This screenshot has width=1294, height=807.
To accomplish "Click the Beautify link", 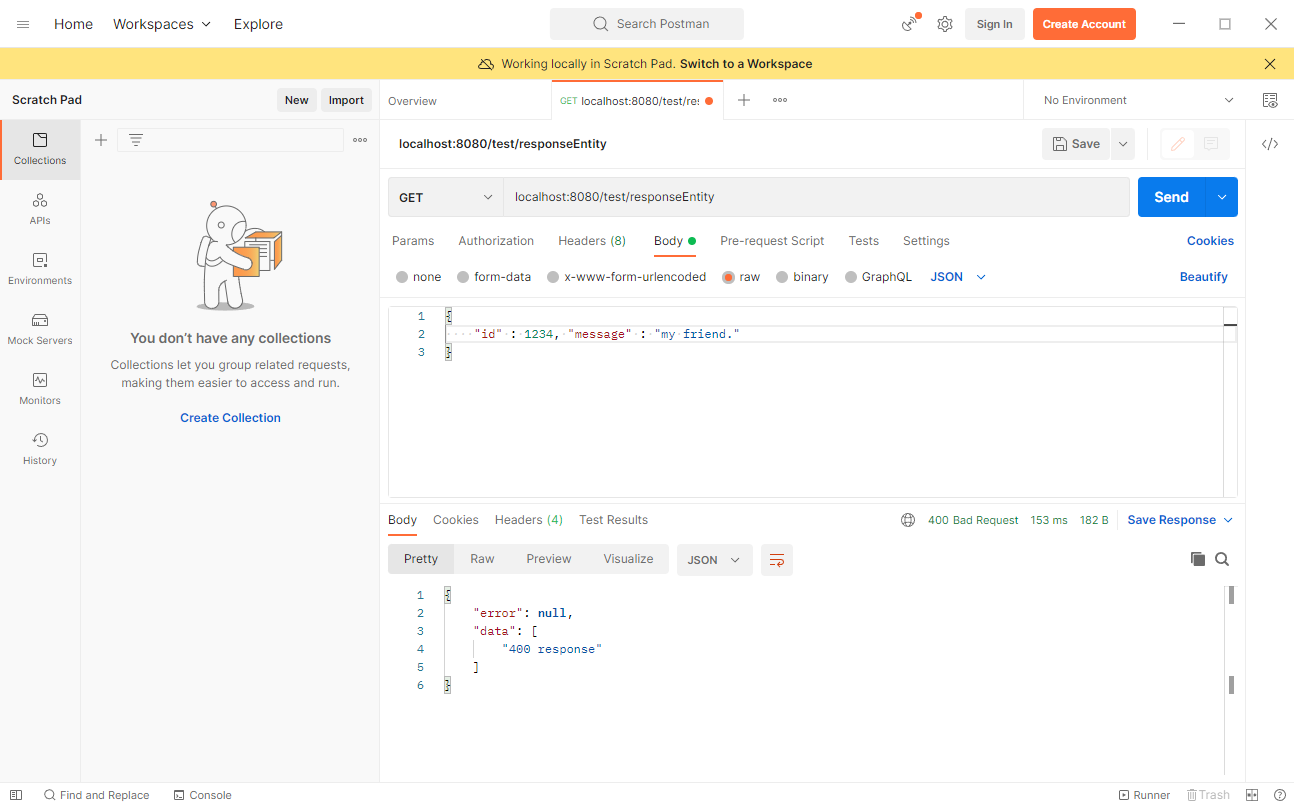I will point(1204,277).
